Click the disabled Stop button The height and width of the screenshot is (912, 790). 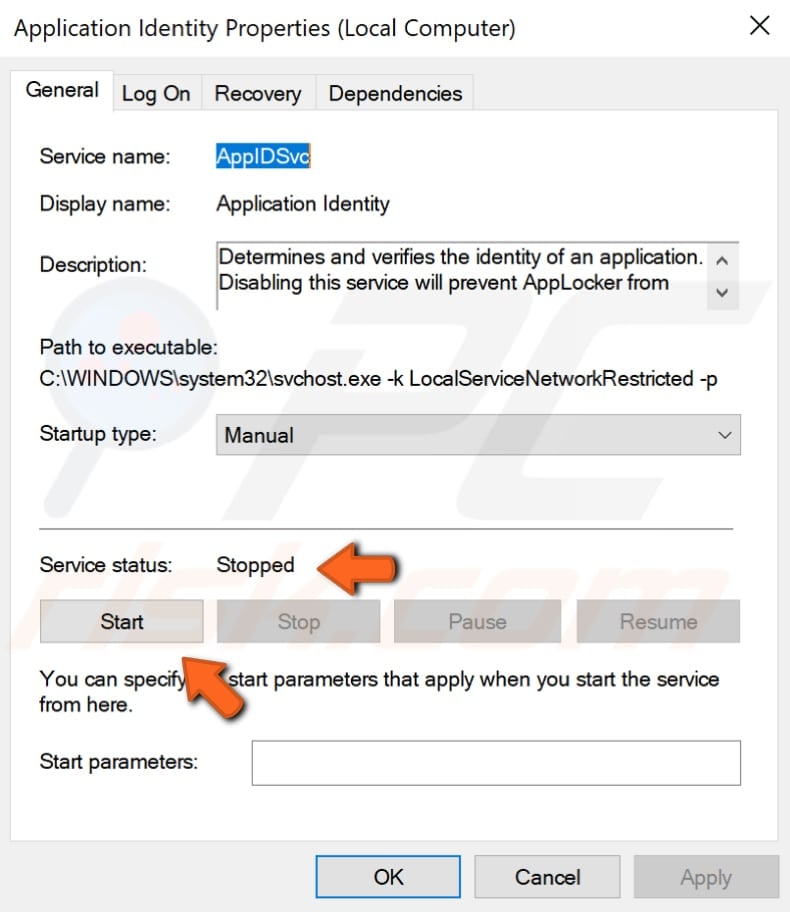(x=298, y=621)
